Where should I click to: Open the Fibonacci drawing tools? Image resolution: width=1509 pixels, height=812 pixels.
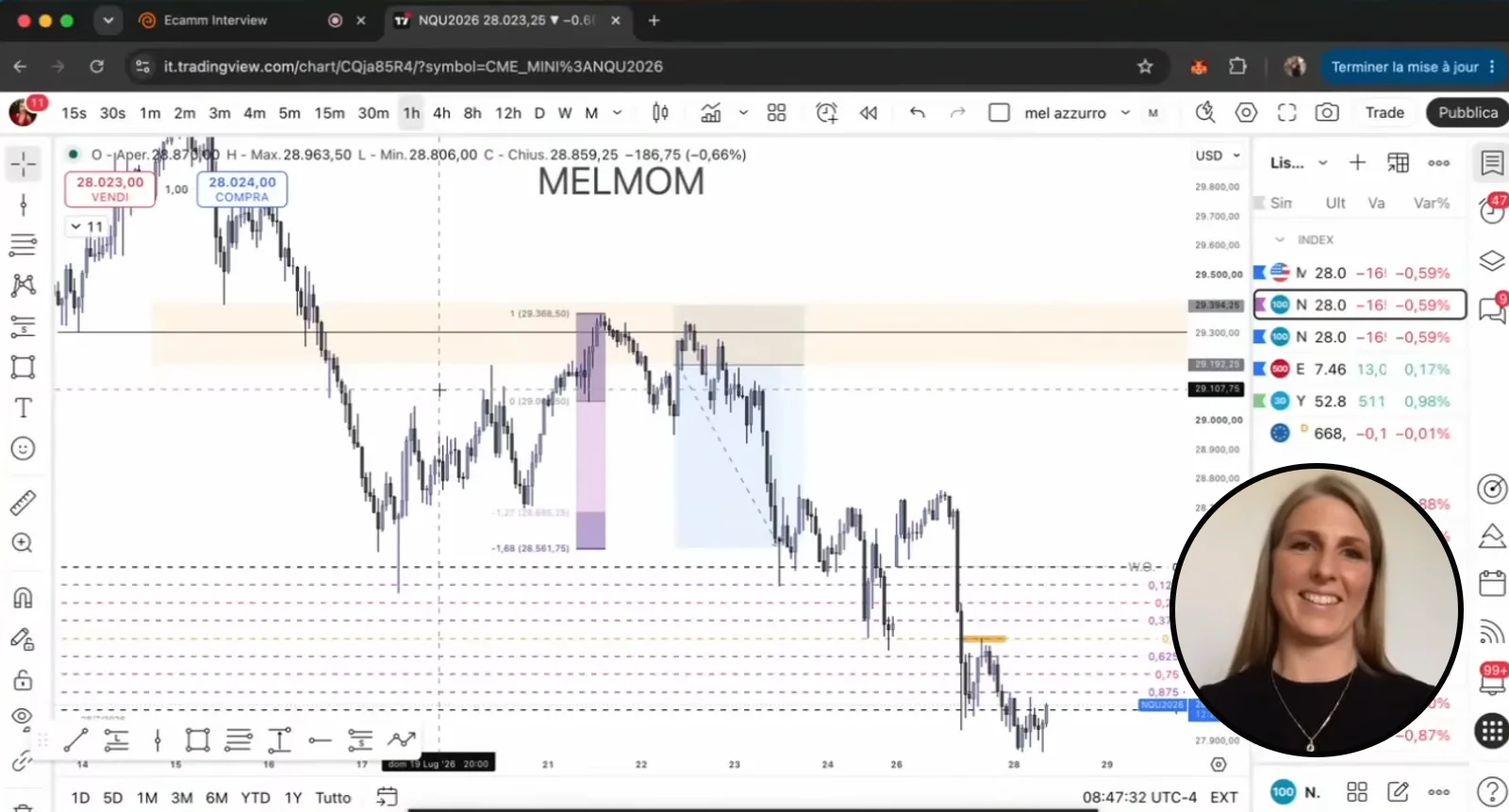click(24, 245)
